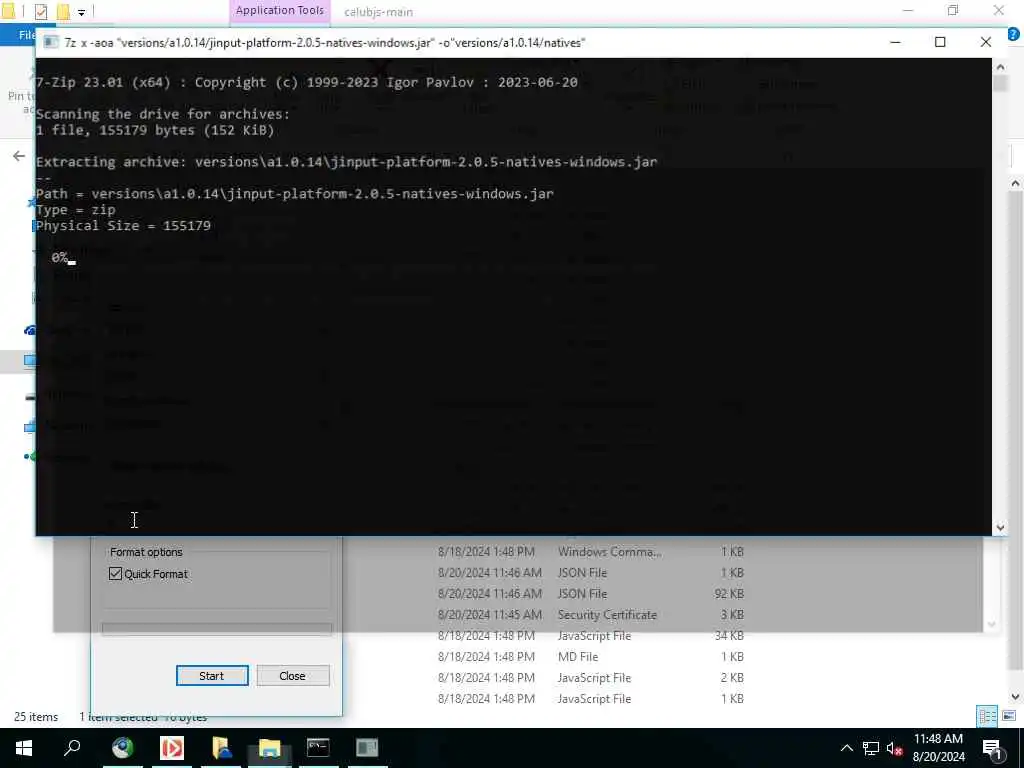
Task: Select the JSON File row sized 92 KB
Action: click(x=590, y=594)
